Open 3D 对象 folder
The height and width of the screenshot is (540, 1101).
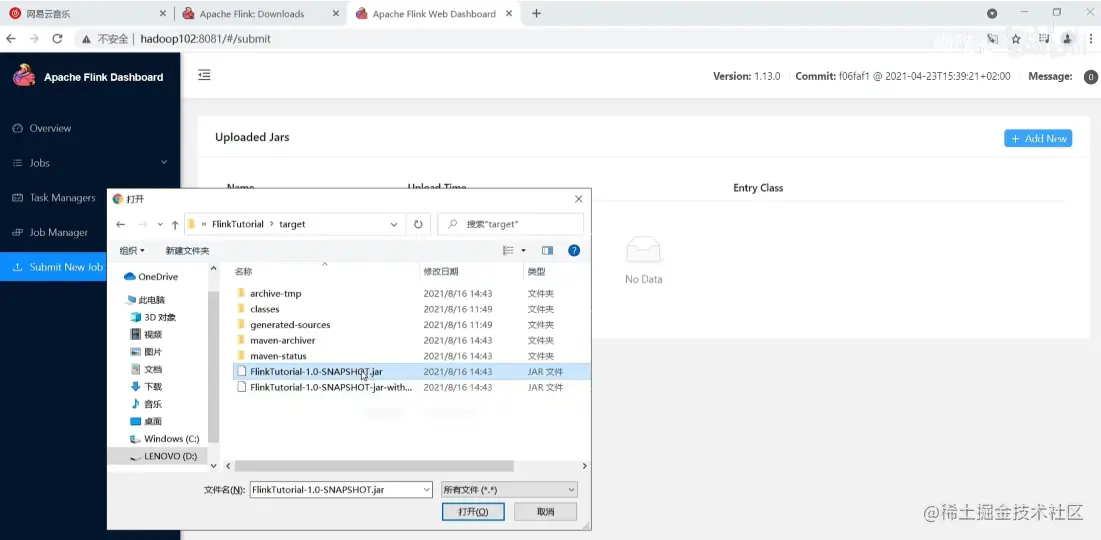(x=152, y=317)
